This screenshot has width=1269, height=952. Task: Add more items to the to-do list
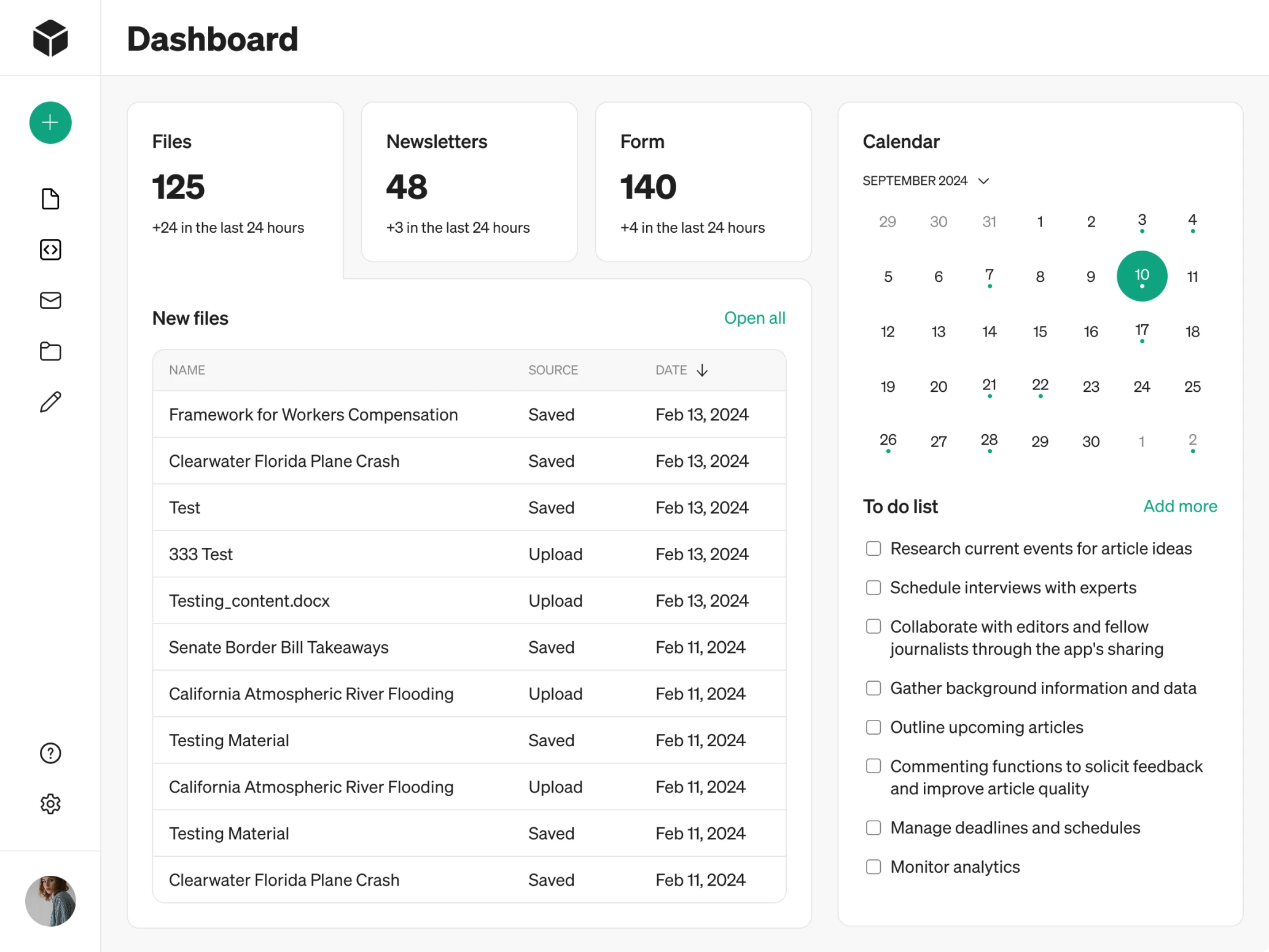[x=1180, y=506]
